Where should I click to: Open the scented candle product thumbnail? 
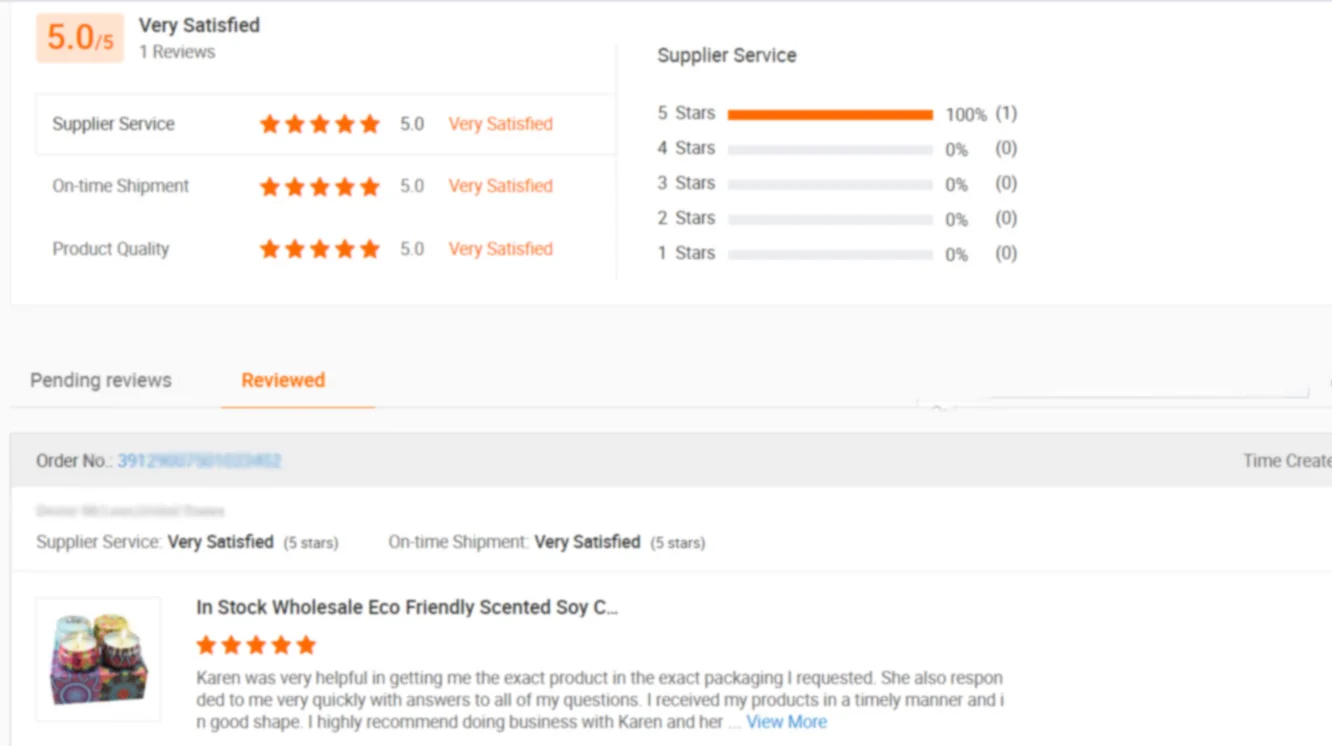pyautogui.click(x=98, y=659)
